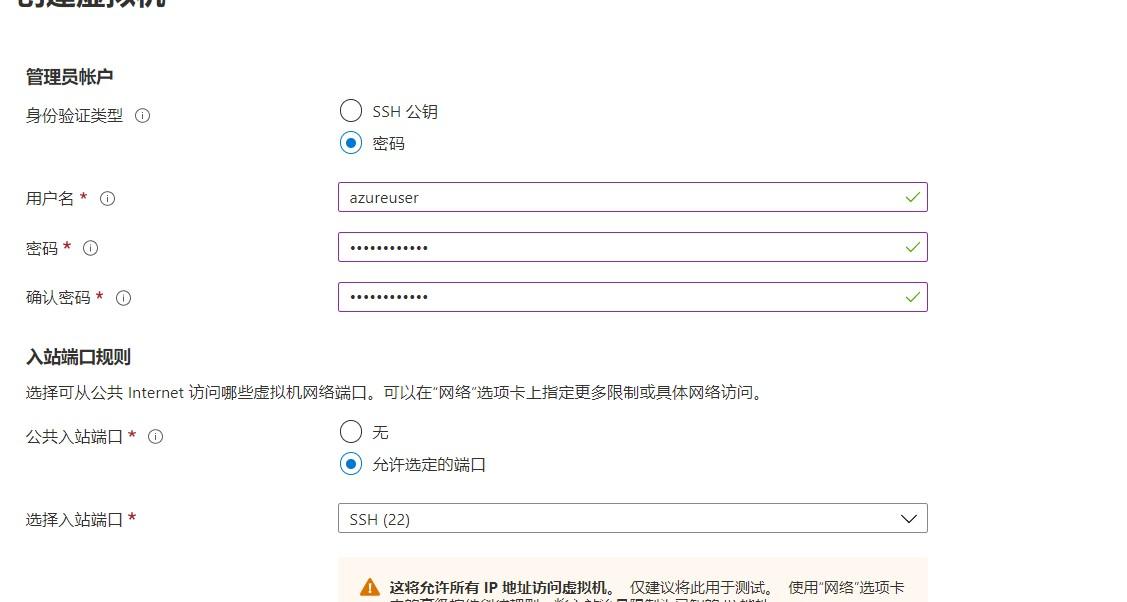This screenshot has width=1127, height=602.
Task: Click the orange warning triangle icon
Action: 370,587
